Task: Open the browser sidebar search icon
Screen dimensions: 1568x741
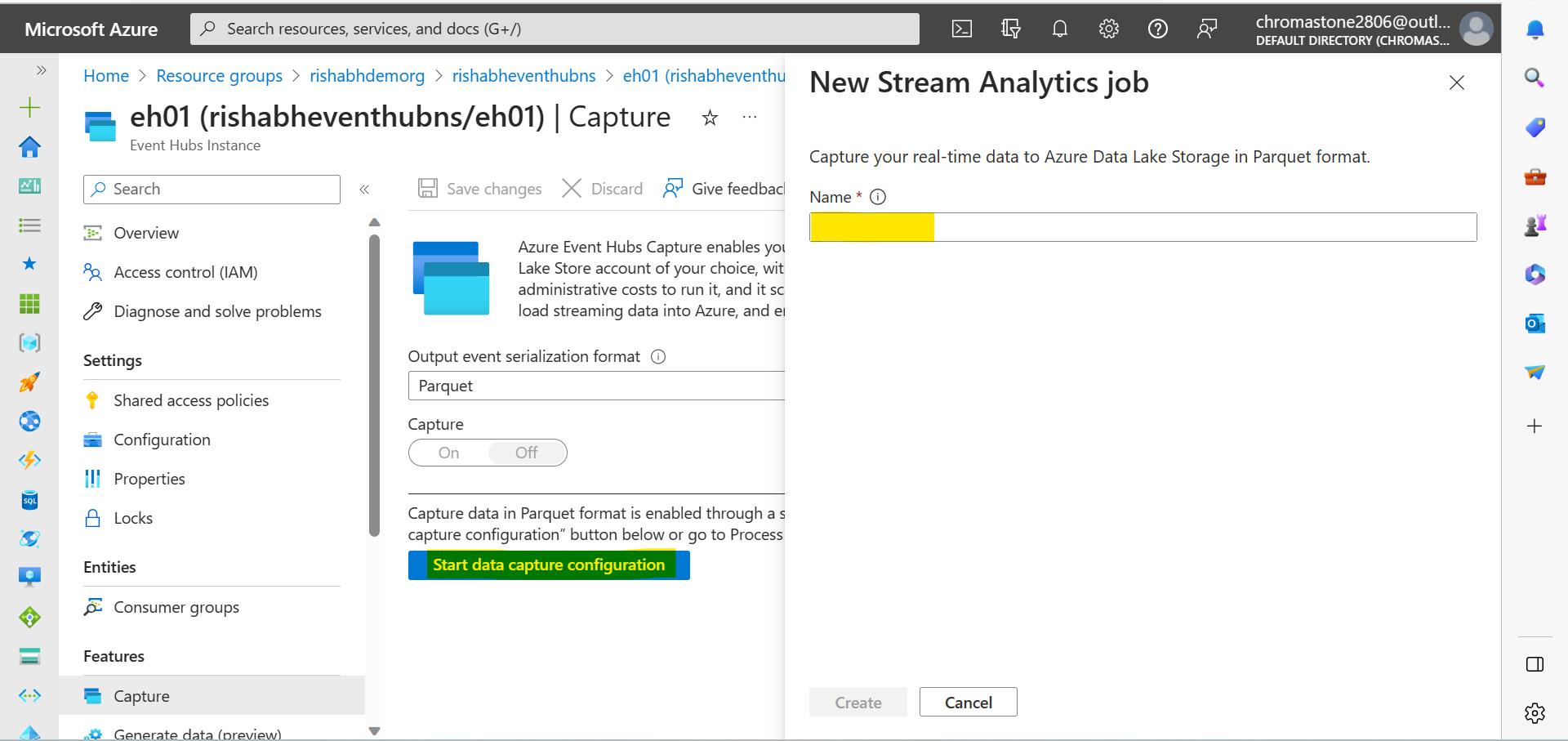Action: [x=1535, y=78]
